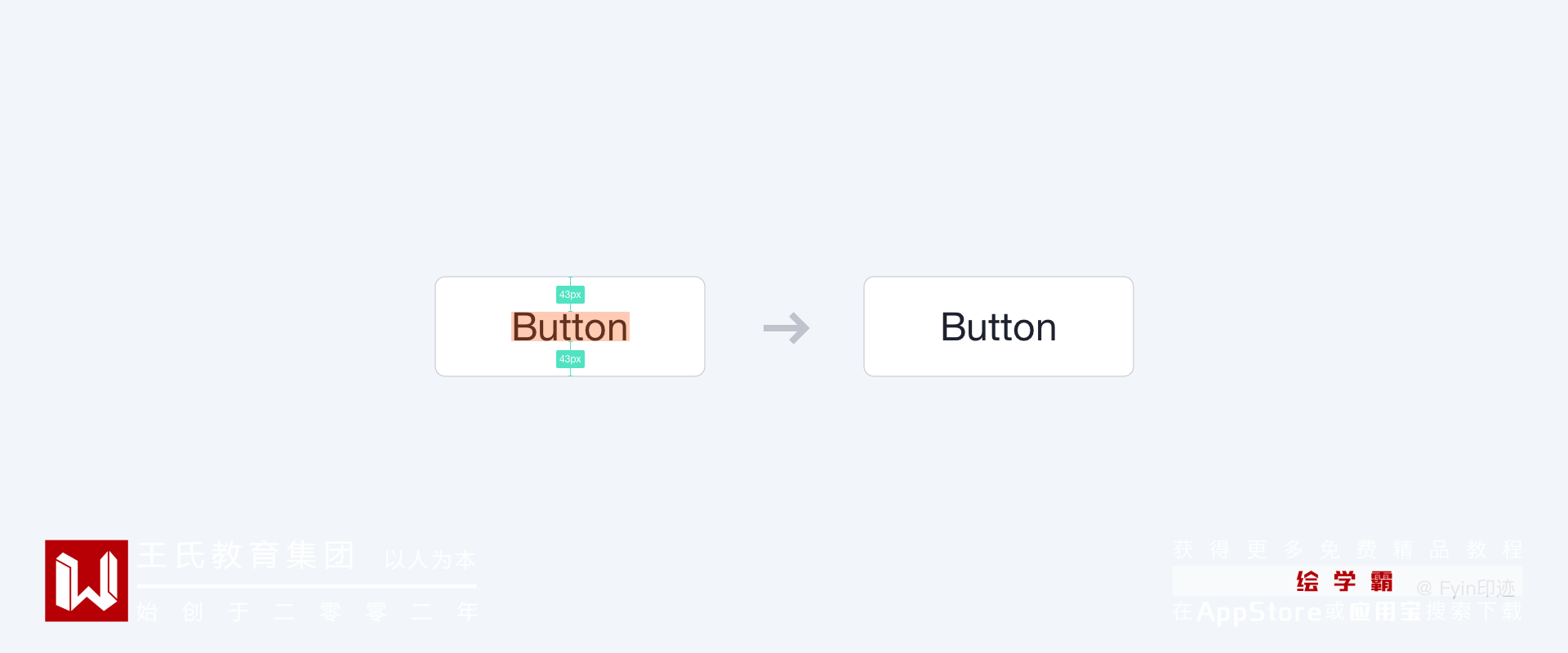Image resolution: width=1568 pixels, height=653 pixels.
Task: Open the red 绘学霸 brand name
Action: 1344,581
